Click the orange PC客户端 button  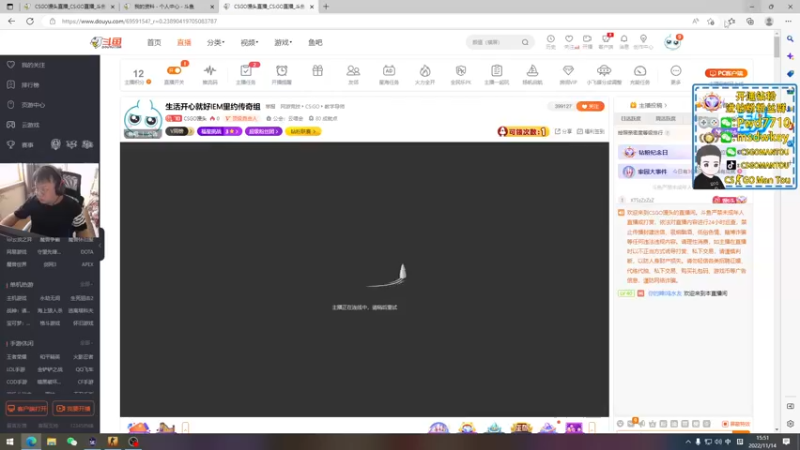click(726, 73)
